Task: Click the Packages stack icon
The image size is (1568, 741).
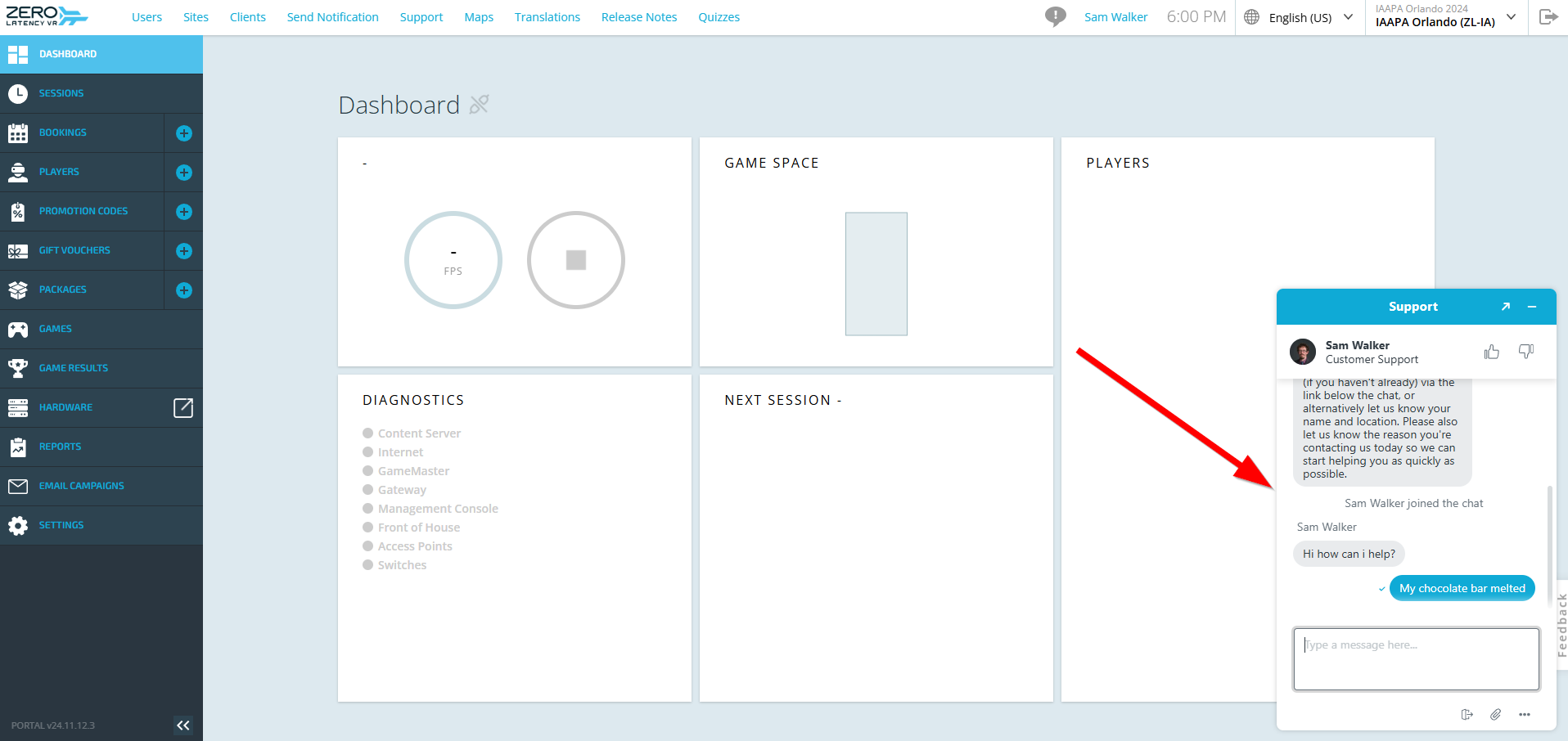Action: click(x=18, y=290)
